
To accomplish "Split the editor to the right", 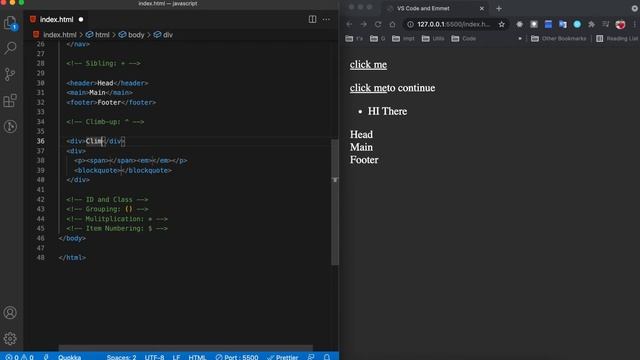I will click(312, 19).
